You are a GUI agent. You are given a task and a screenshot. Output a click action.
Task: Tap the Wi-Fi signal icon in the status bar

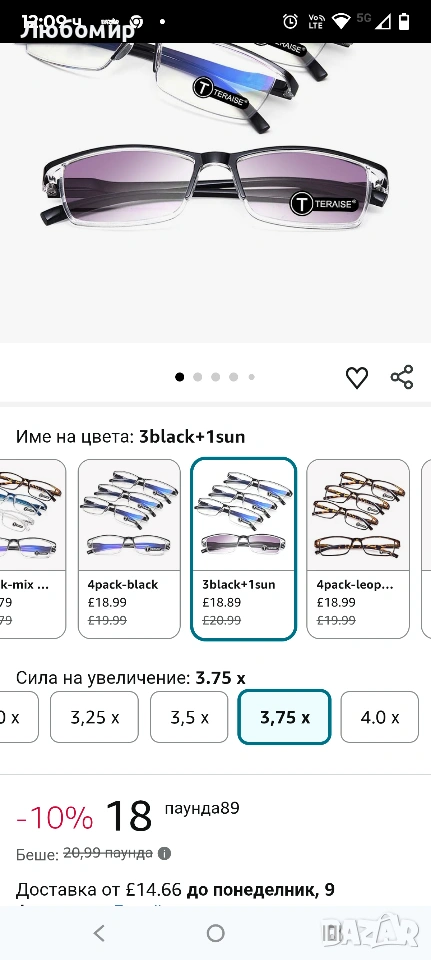[x=340, y=21]
